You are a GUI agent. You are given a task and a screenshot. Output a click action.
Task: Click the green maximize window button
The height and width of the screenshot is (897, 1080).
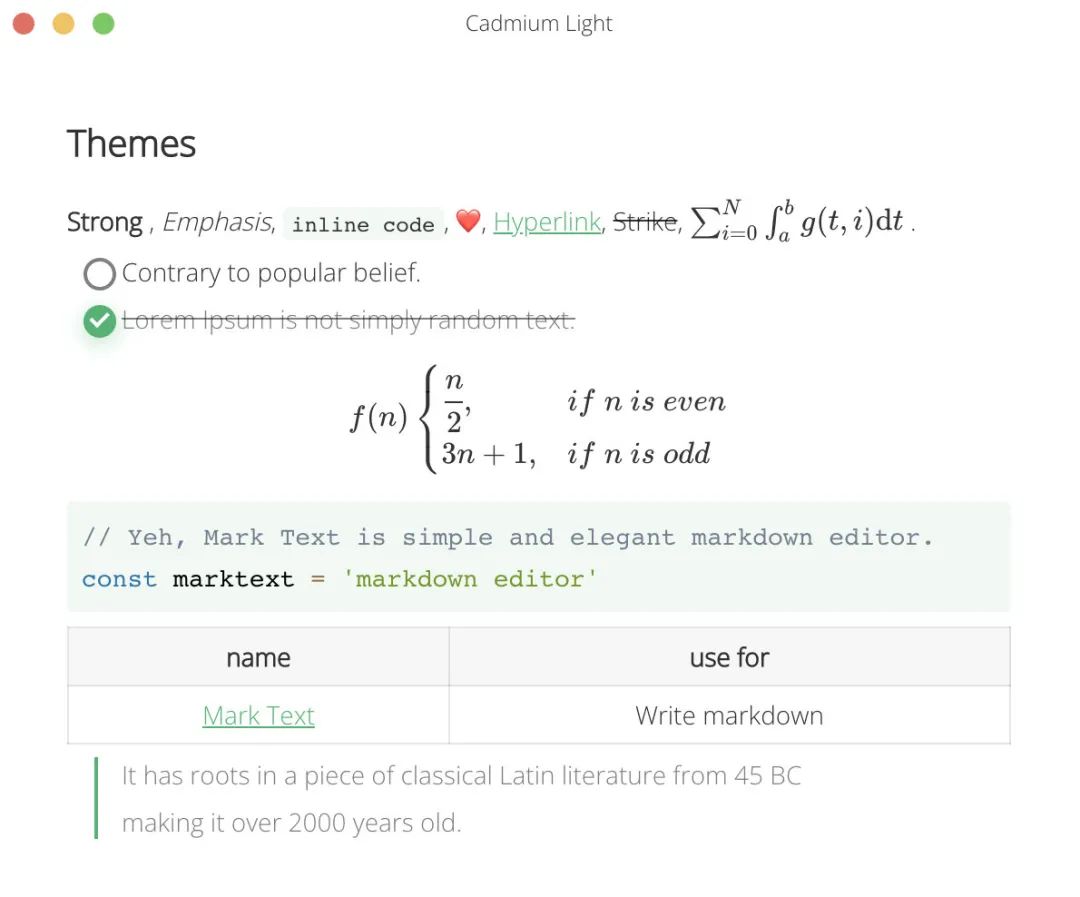(x=103, y=24)
